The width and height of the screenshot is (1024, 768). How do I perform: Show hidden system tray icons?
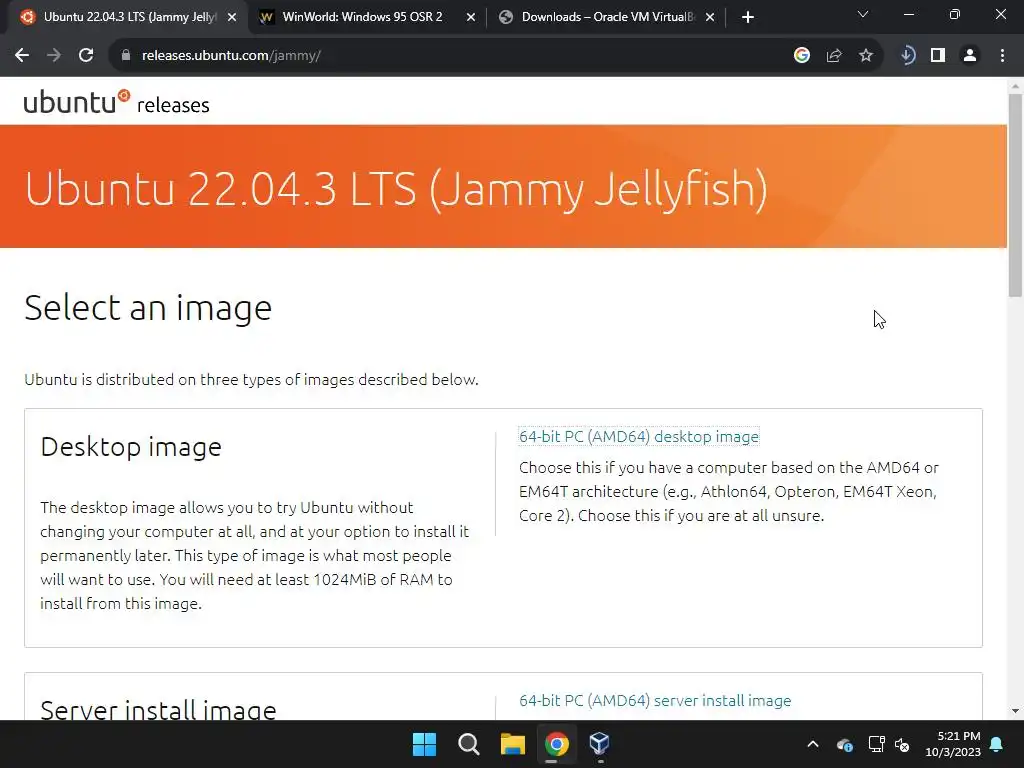(x=813, y=744)
